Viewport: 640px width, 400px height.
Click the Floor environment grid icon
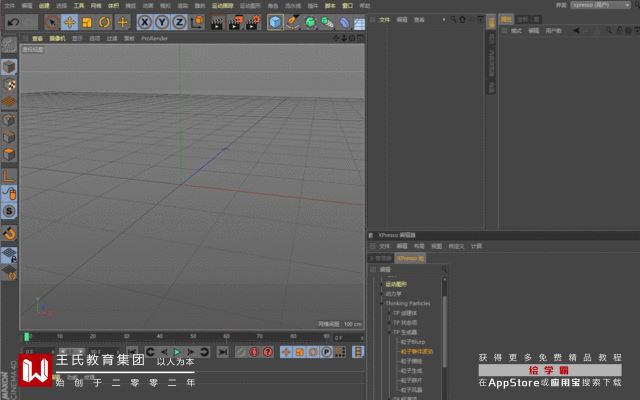click(x=359, y=24)
